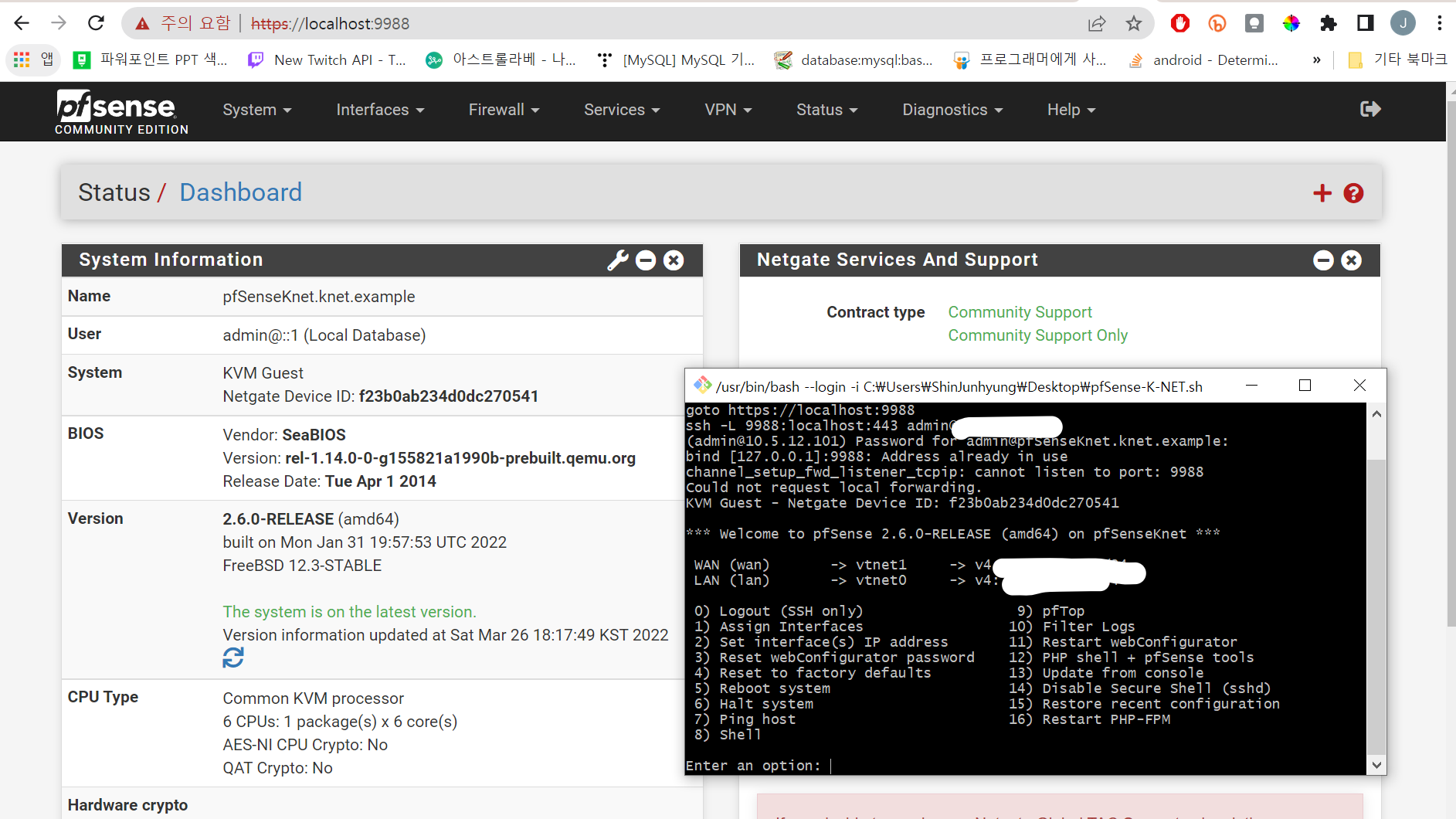Click the Dashboard breadcrumb link
The width and height of the screenshot is (1456, 819).
(240, 192)
